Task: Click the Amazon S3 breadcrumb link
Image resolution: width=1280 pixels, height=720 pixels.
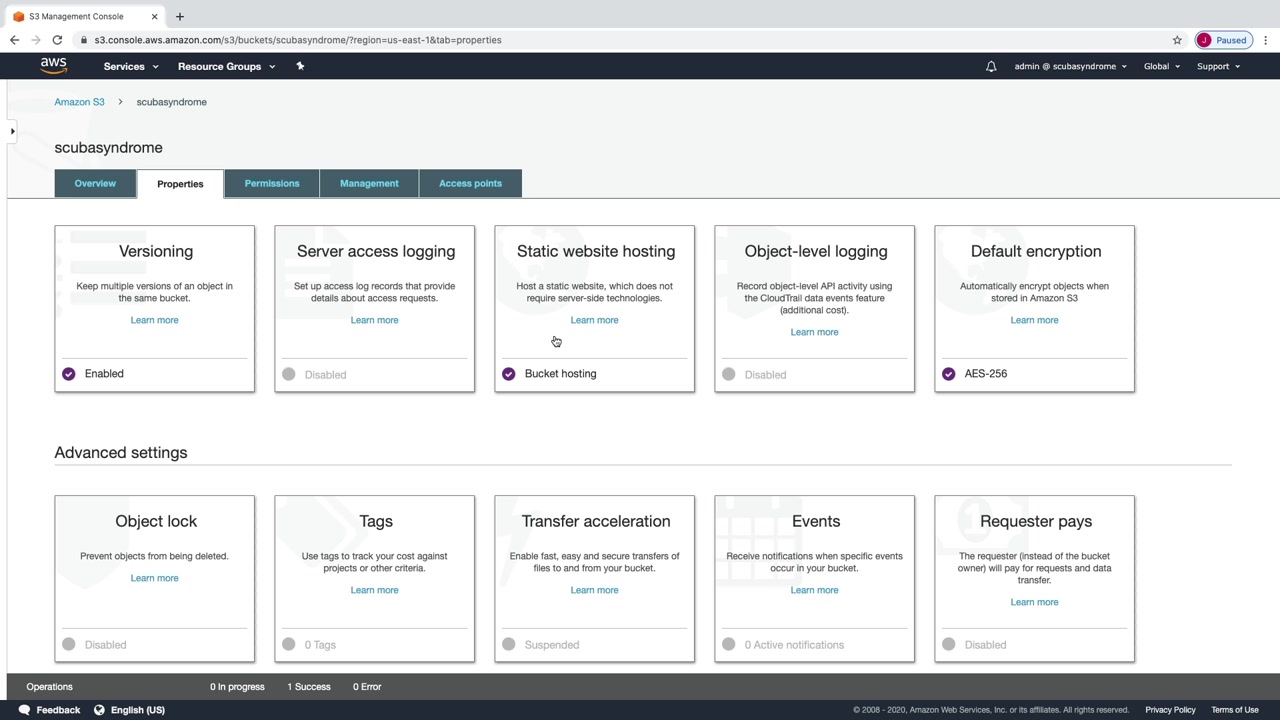Action: [79, 102]
